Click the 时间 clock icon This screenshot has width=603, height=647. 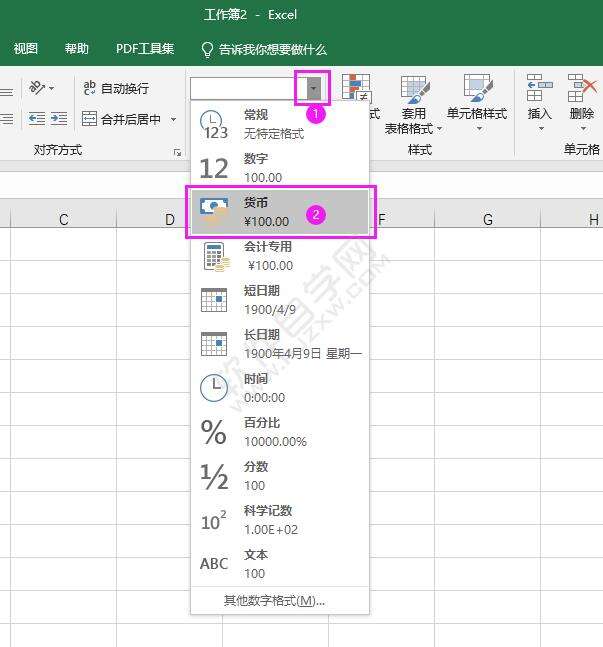click(214, 388)
